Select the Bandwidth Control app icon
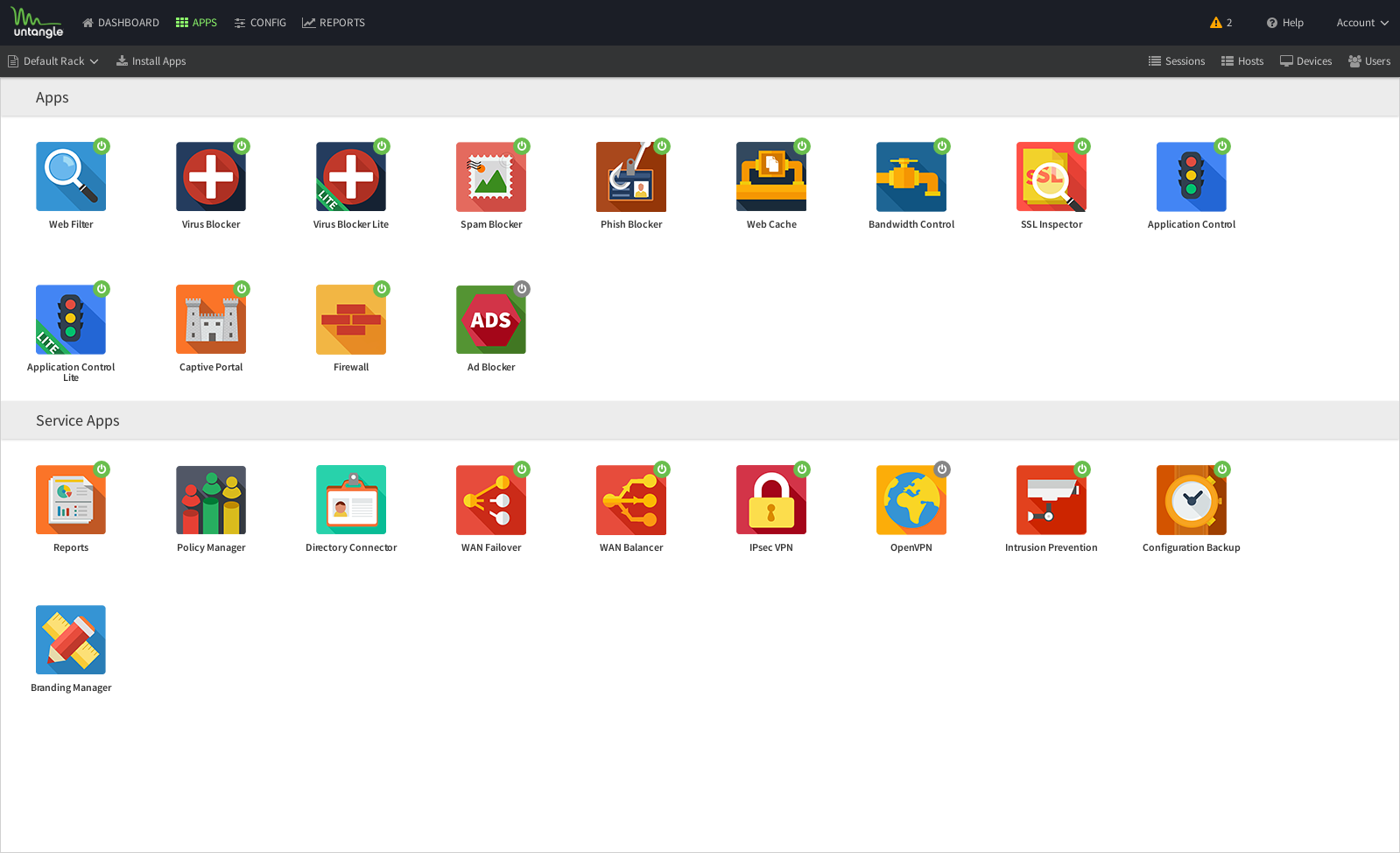Screen dimensions: 1400x853 pos(911,177)
